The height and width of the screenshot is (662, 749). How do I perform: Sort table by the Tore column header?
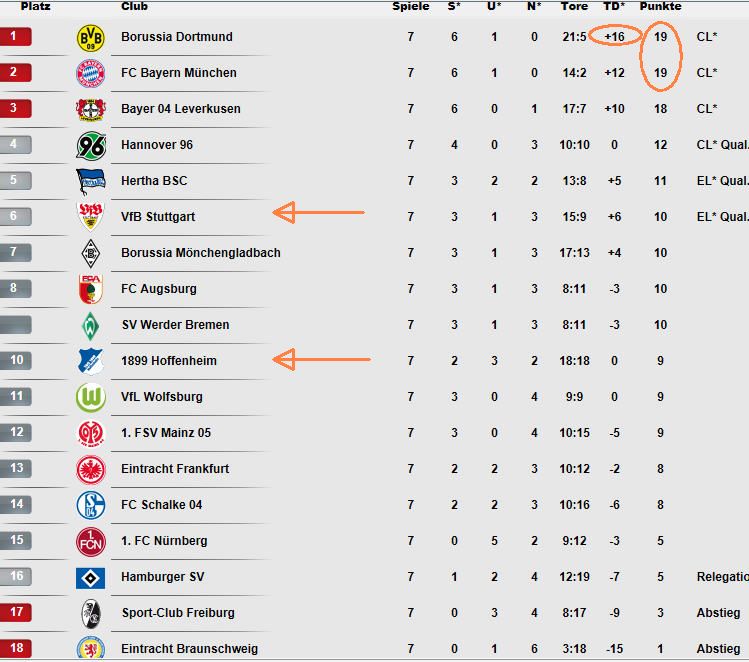pos(574,6)
